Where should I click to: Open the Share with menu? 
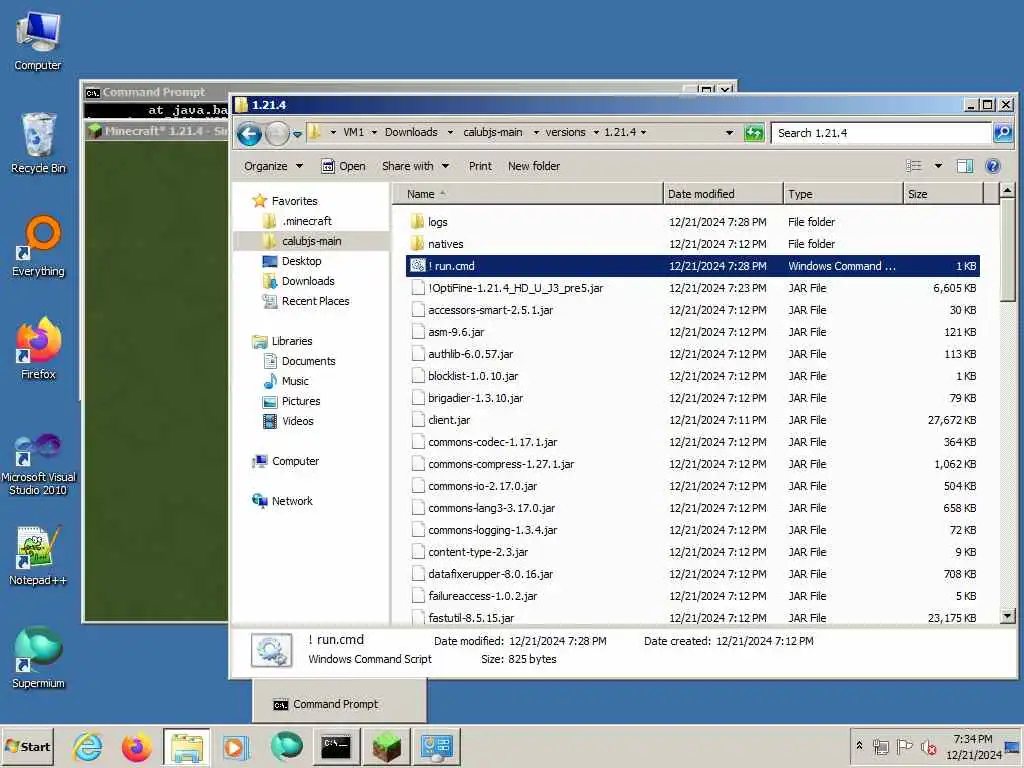pos(415,166)
